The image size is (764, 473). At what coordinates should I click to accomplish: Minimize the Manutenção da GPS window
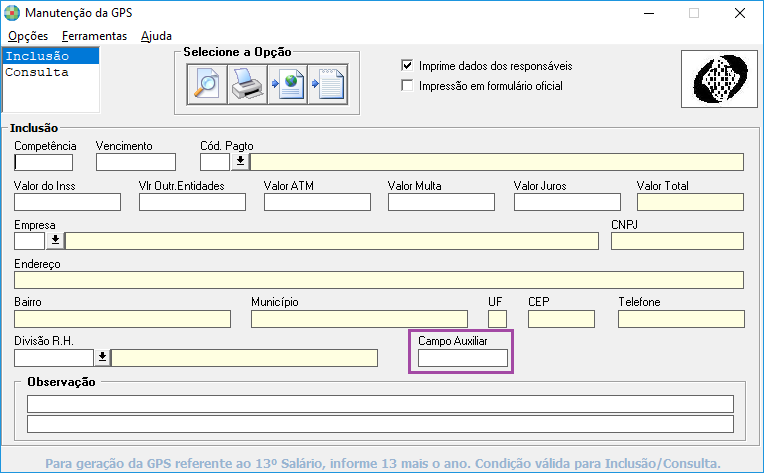coord(649,13)
